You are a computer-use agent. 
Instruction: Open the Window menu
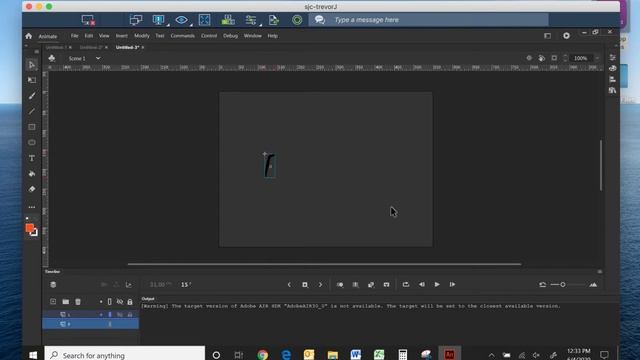pos(253,36)
